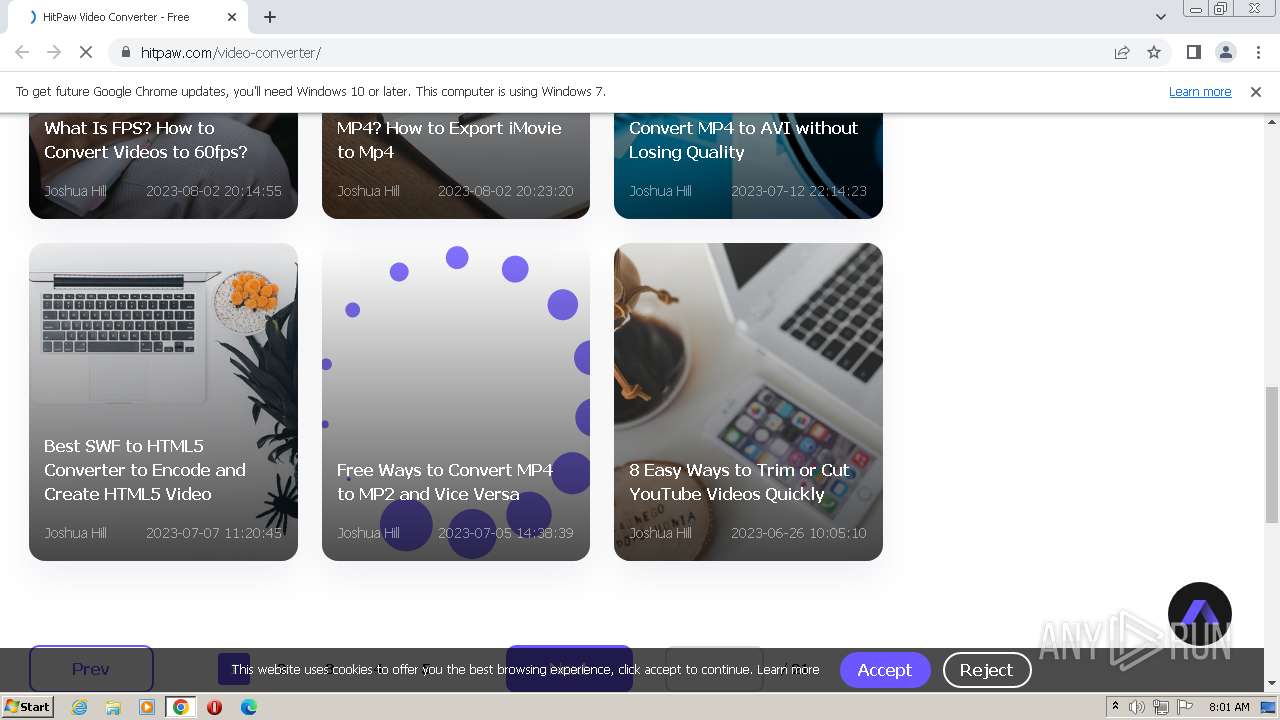Click the scrollbar down arrow

coord(1272,684)
